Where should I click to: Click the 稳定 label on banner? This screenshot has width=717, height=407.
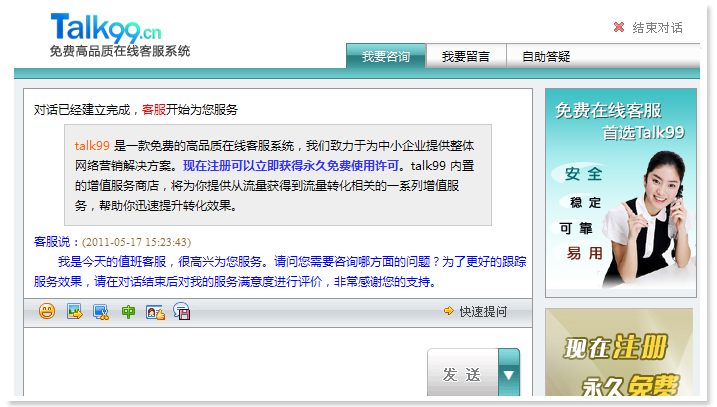pyautogui.click(x=585, y=202)
